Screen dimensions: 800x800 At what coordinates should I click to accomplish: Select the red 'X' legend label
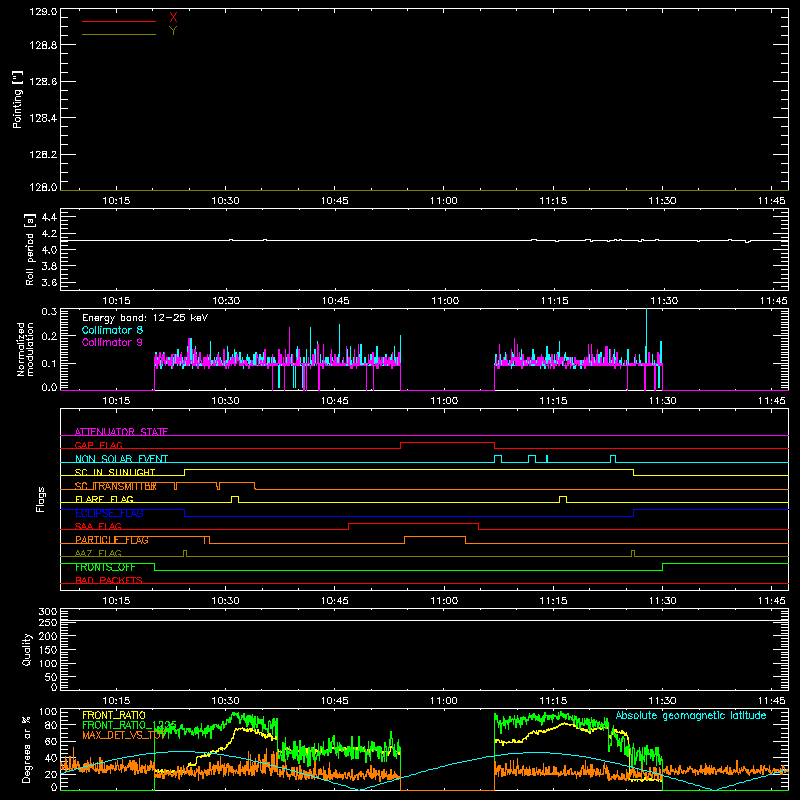(173, 18)
